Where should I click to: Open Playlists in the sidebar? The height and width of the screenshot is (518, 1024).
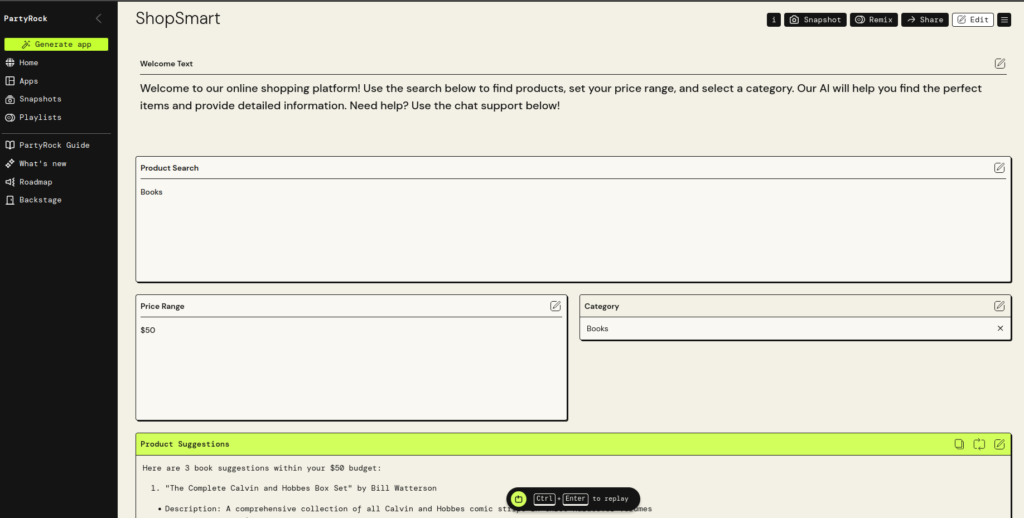click(x=39, y=117)
